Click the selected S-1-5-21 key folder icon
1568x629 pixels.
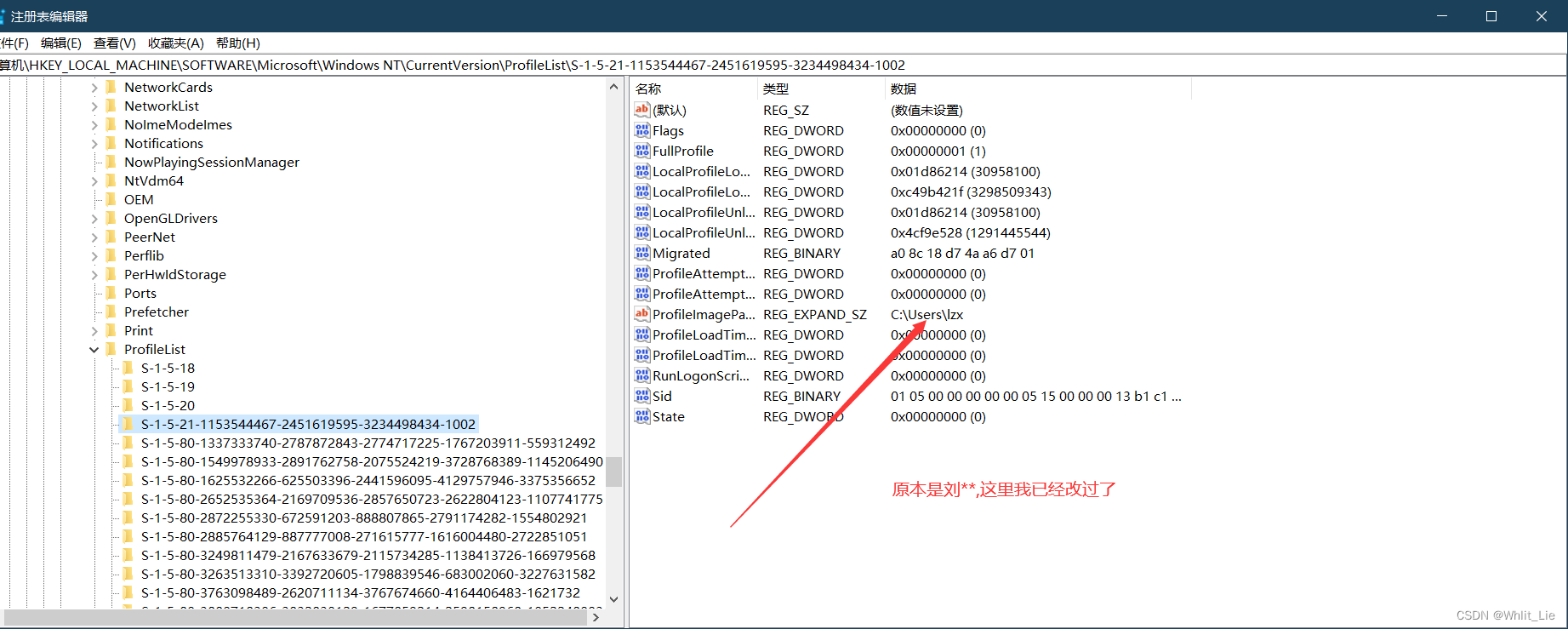pos(128,424)
